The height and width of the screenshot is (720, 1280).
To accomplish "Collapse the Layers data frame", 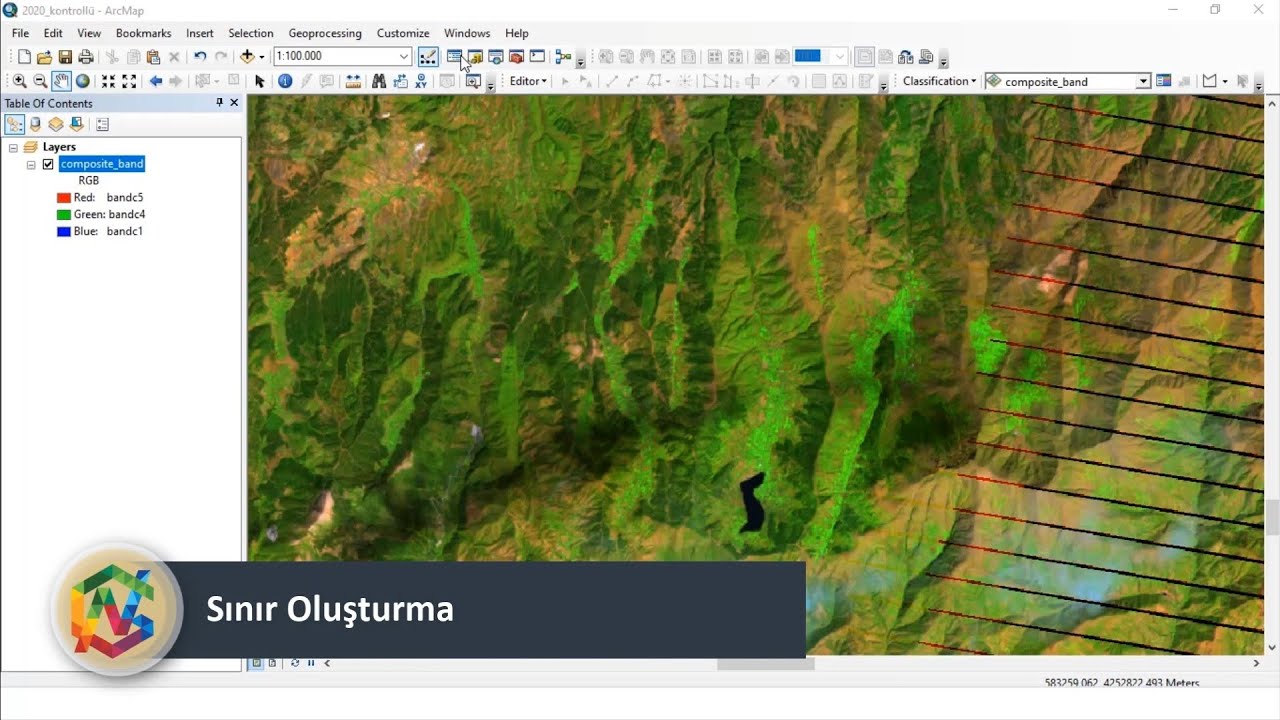I will pos(13,147).
